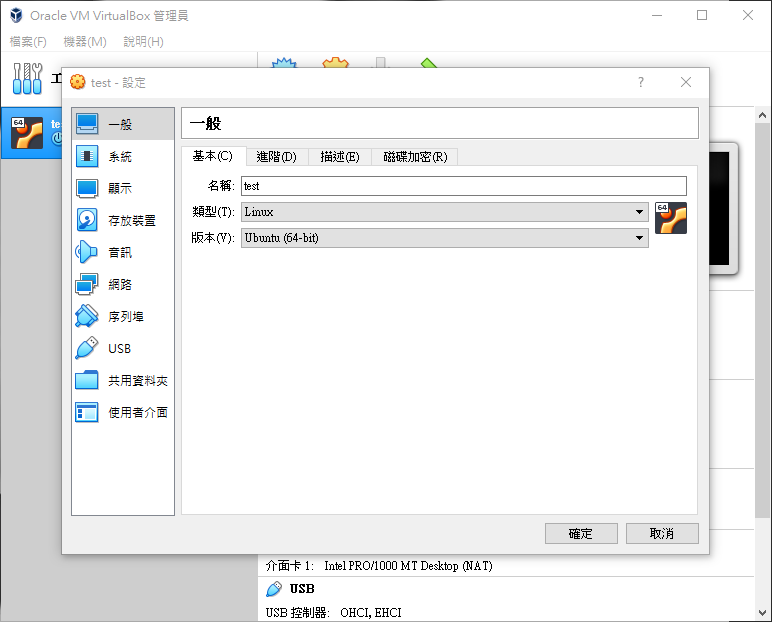772x622 pixels.
Task: Open the 一般 (General) settings category
Action: click(123, 124)
